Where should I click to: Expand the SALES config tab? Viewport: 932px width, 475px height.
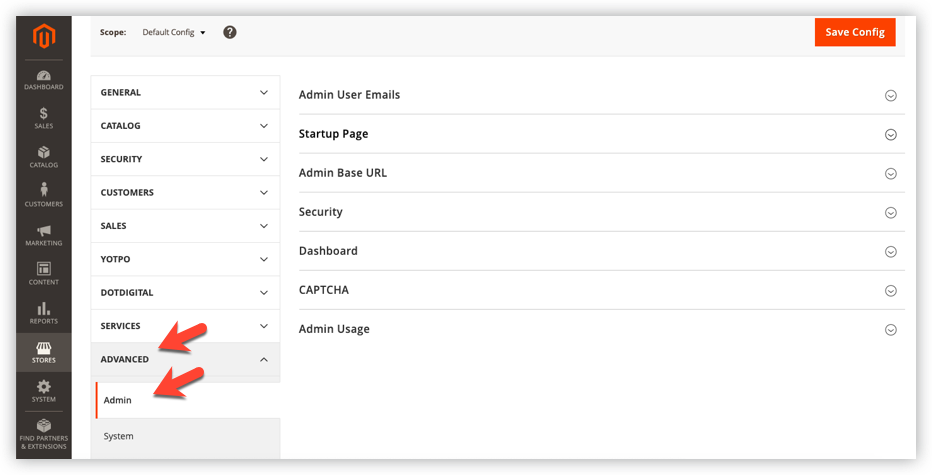185,226
